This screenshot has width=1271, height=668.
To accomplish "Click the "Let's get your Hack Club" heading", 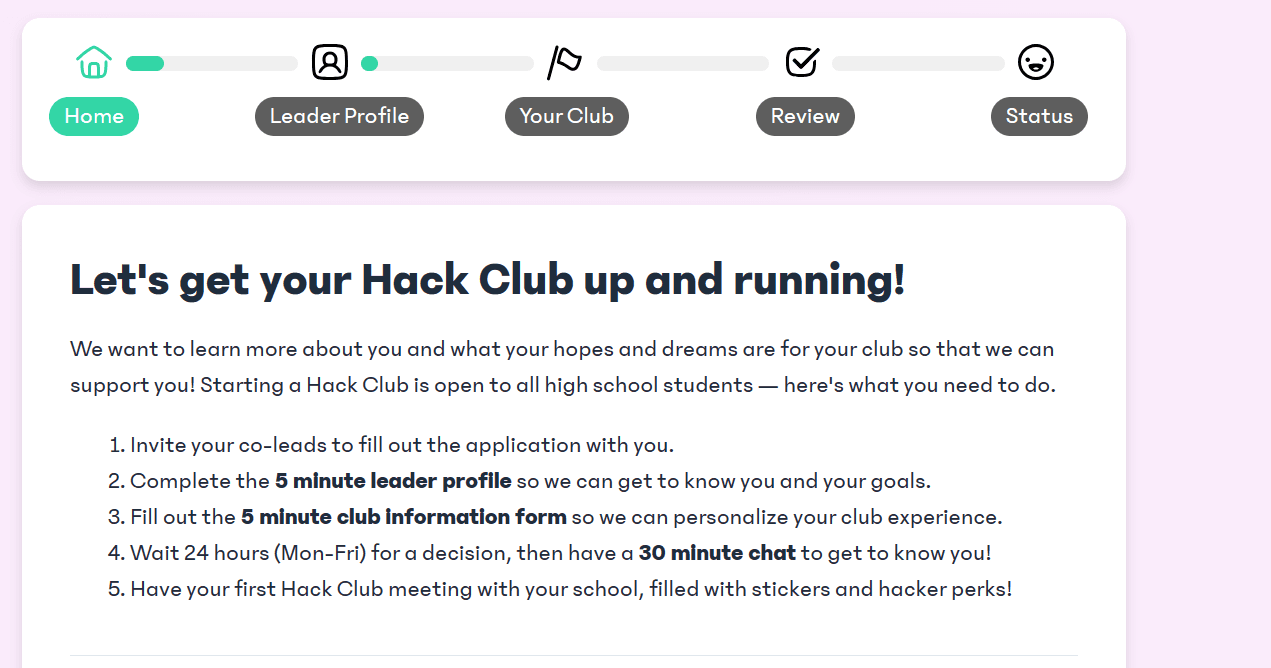I will click(487, 280).
